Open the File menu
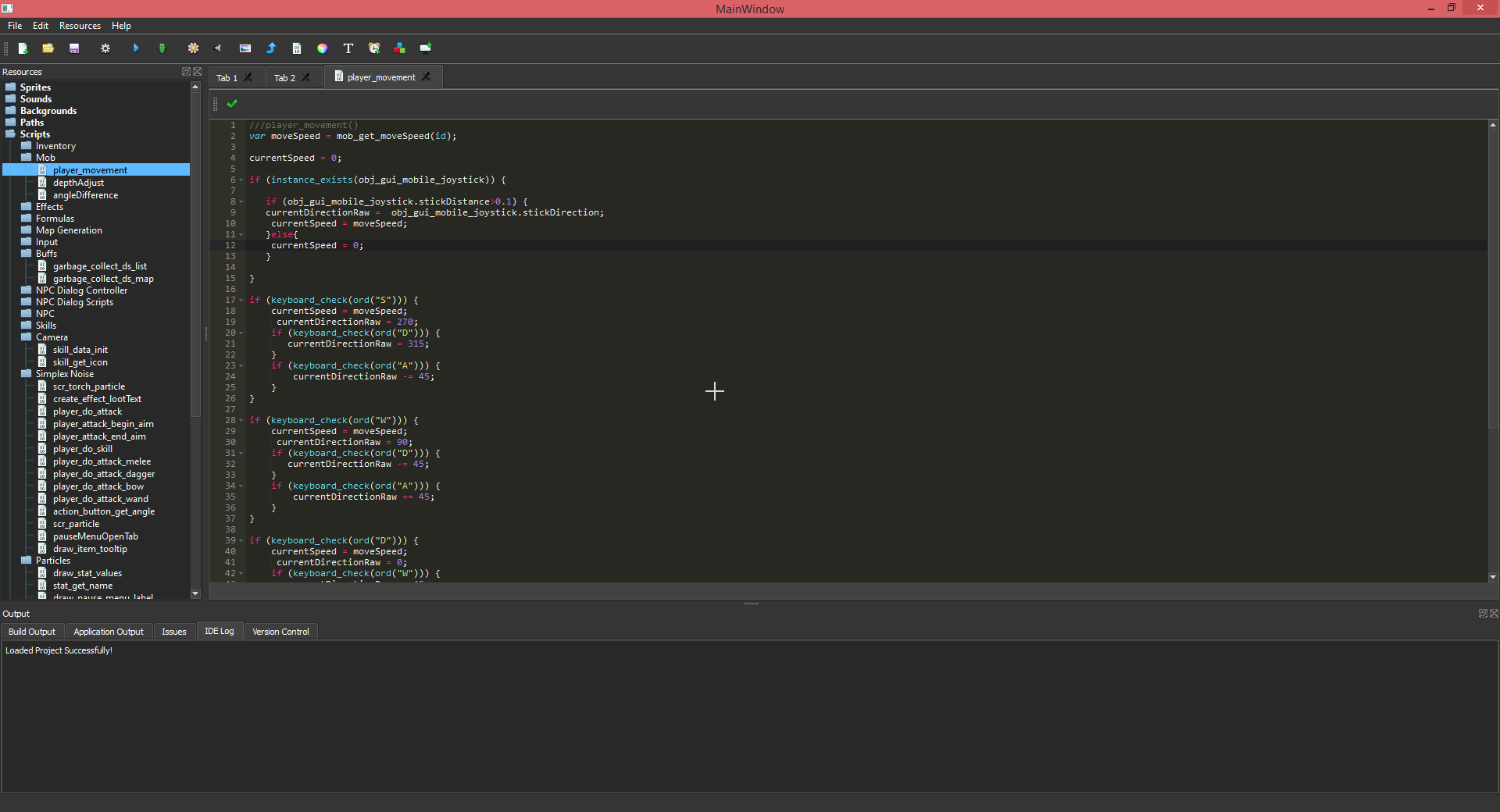Screen dimensions: 1500x812 pos(15,26)
